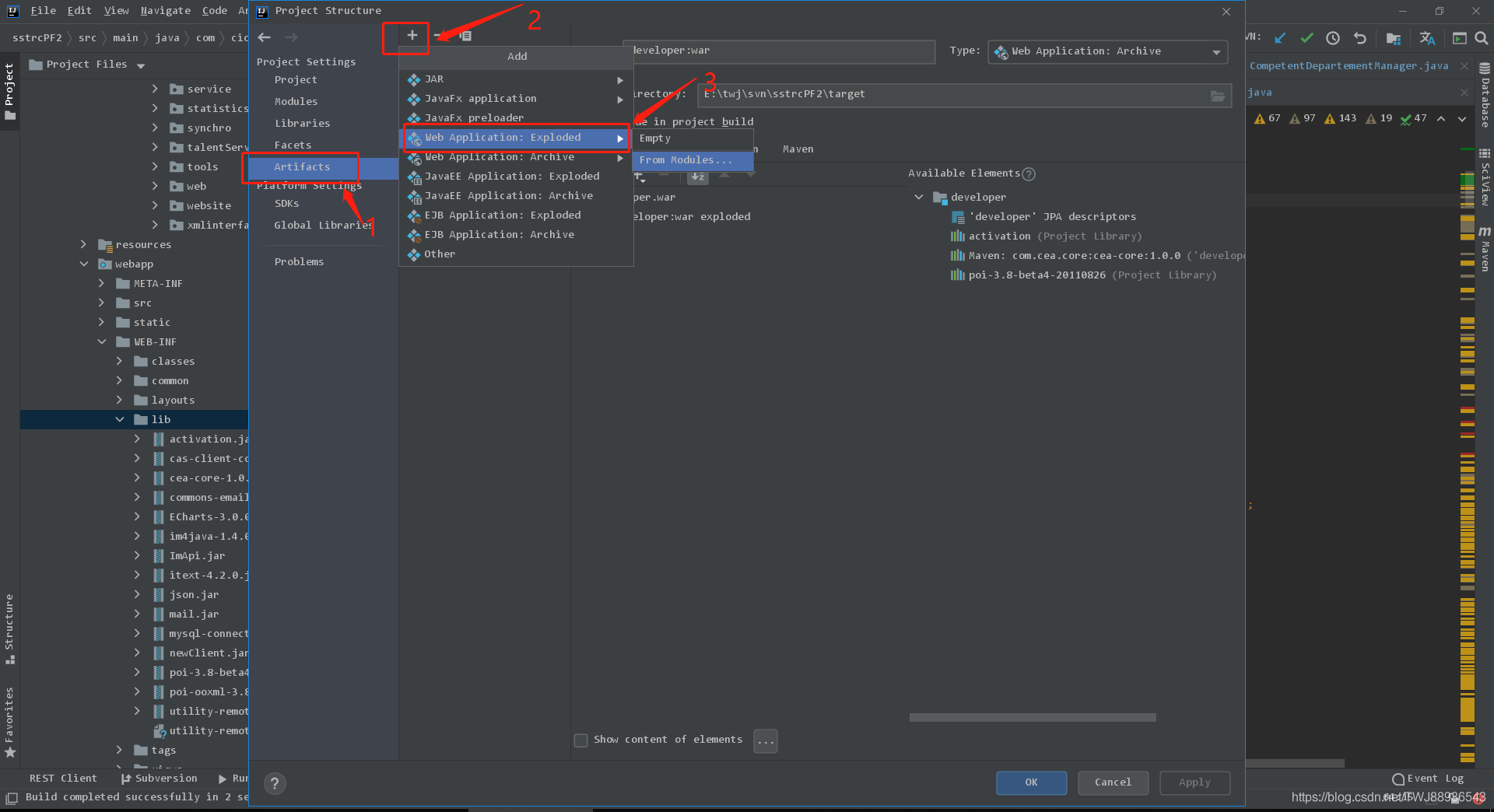Image resolution: width=1494 pixels, height=812 pixels.
Task: Click the SVN Update Project arrow icon
Action: tap(1280, 37)
